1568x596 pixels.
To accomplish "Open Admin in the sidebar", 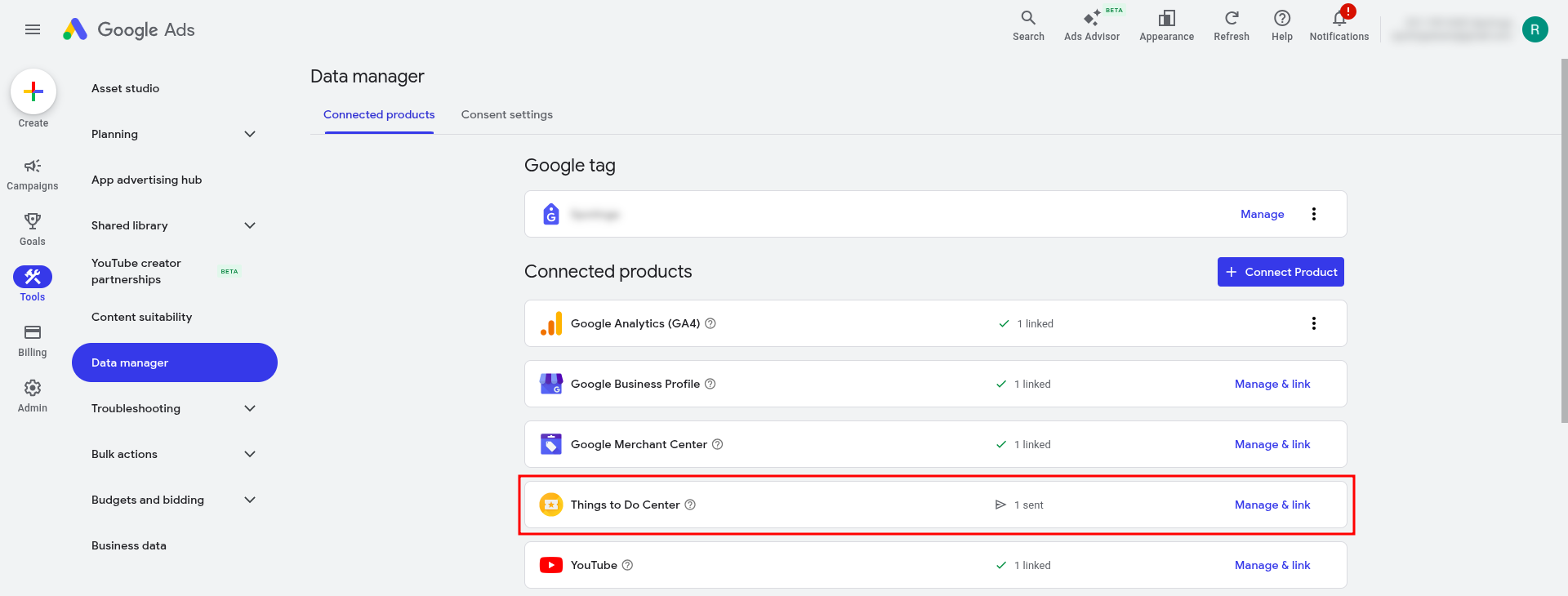I will (x=33, y=396).
